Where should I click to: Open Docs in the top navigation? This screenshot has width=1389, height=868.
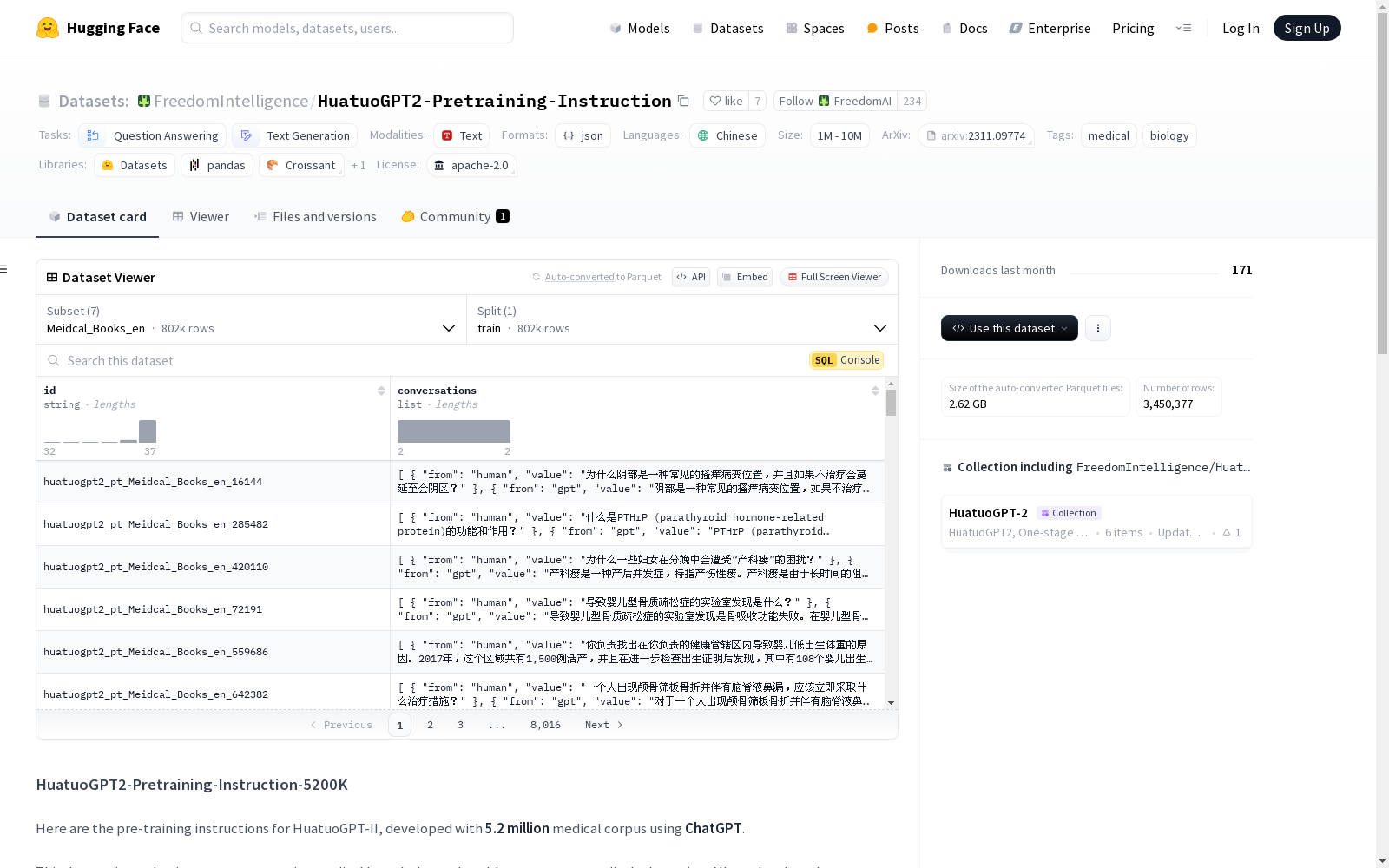point(964,28)
